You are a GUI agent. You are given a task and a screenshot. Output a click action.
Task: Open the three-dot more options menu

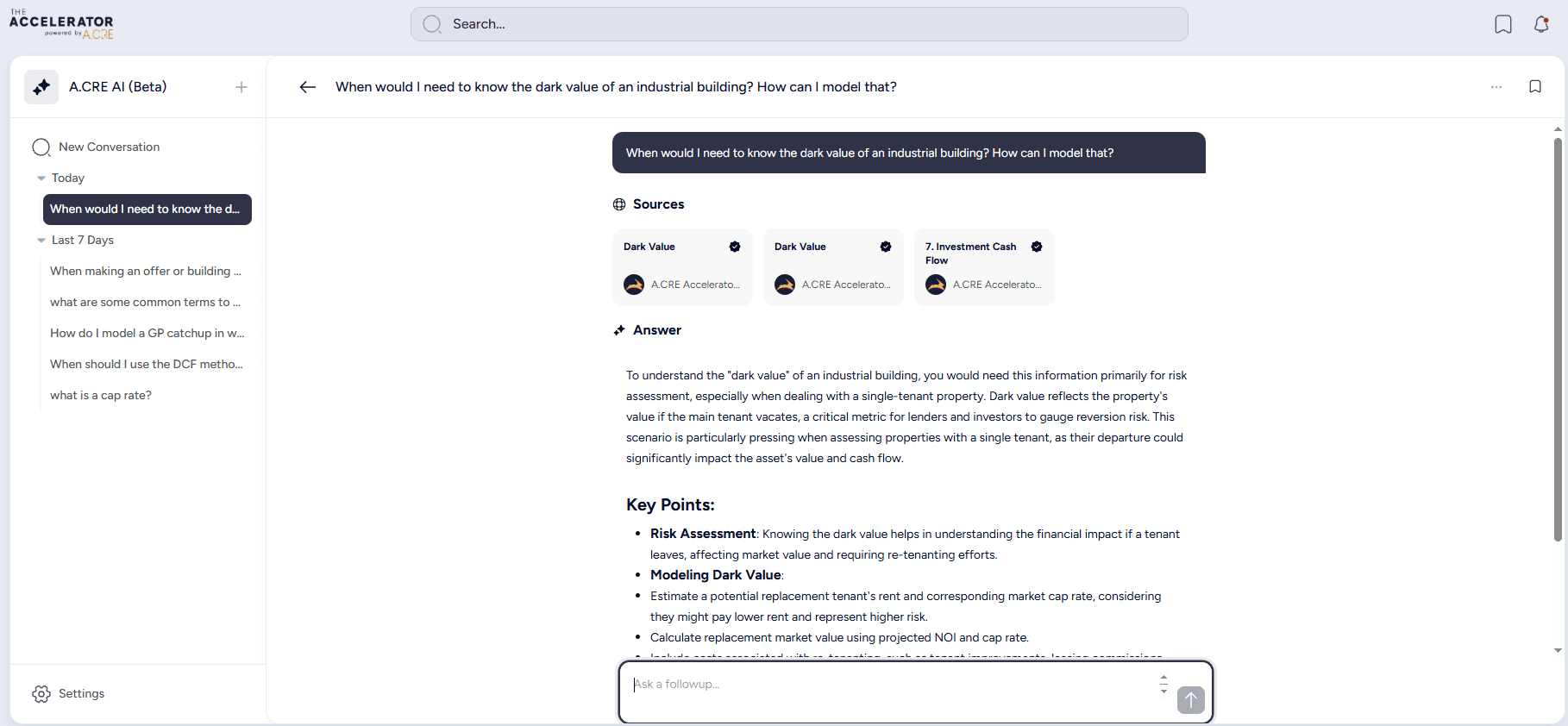point(1496,87)
